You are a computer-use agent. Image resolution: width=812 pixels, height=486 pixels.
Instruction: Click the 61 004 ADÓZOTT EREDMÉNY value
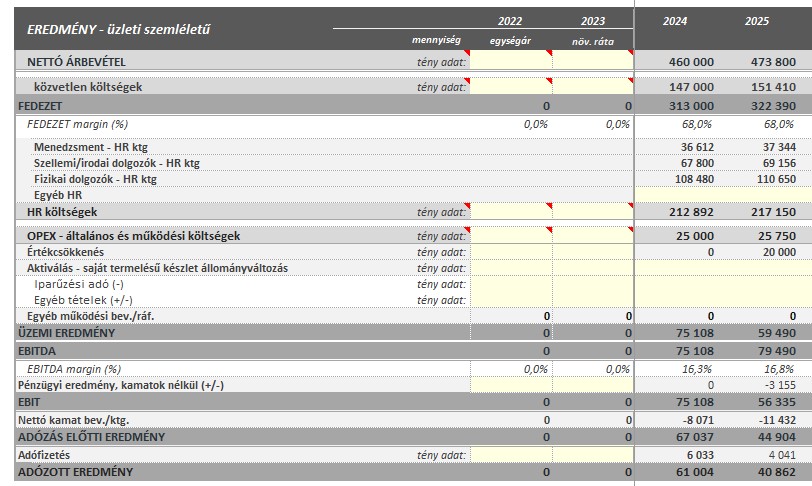[x=694, y=473]
